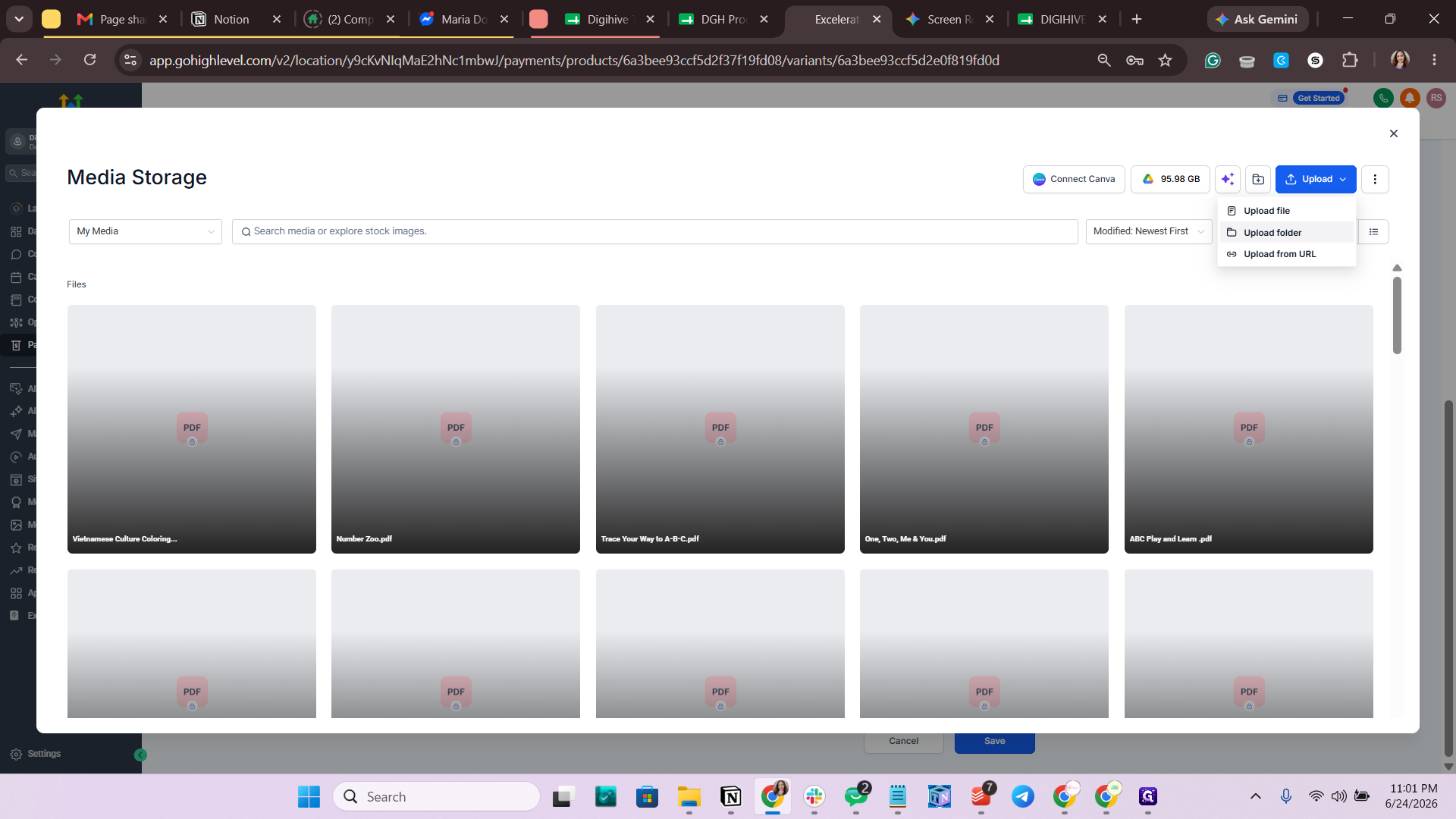This screenshot has height=819, width=1456.
Task: Open the saved passwords key icon
Action: 1134,60
